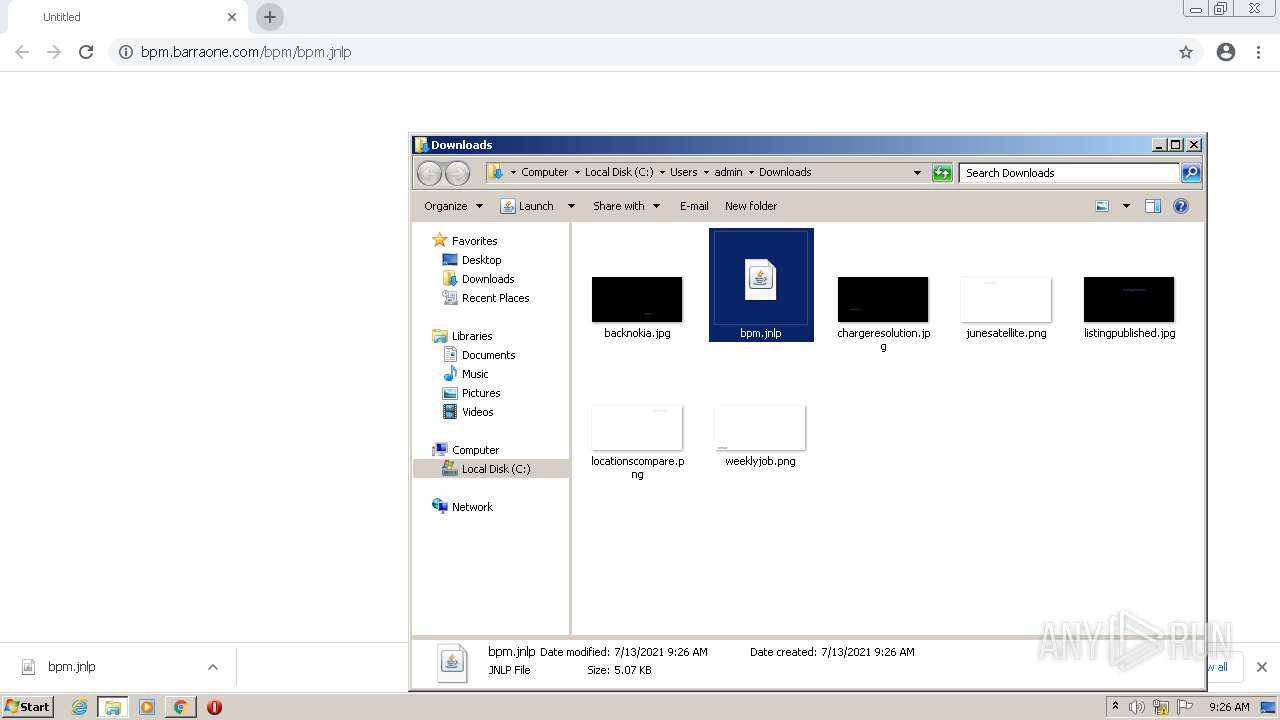Click the bookmark star icon in Chrome
This screenshot has height=720, width=1280.
pos(1186,52)
